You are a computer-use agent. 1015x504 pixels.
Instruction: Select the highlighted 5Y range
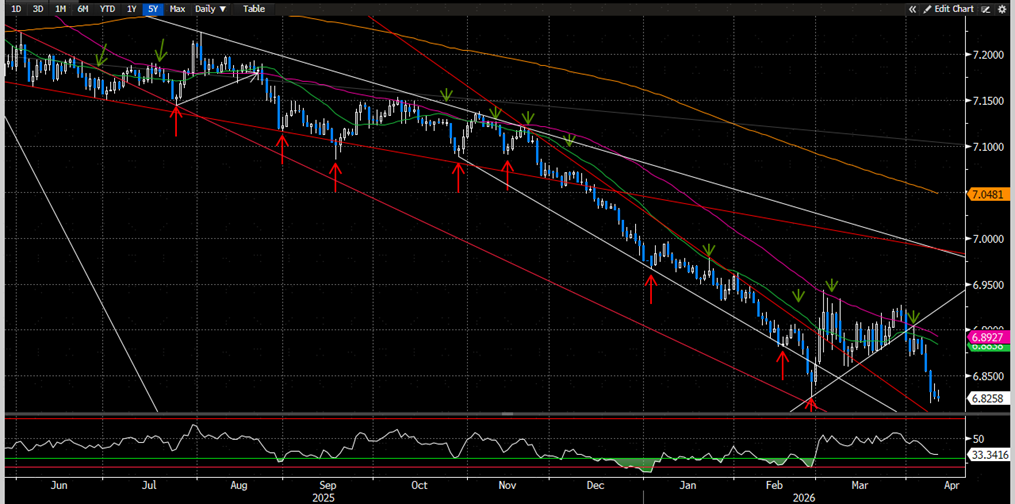(153, 9)
